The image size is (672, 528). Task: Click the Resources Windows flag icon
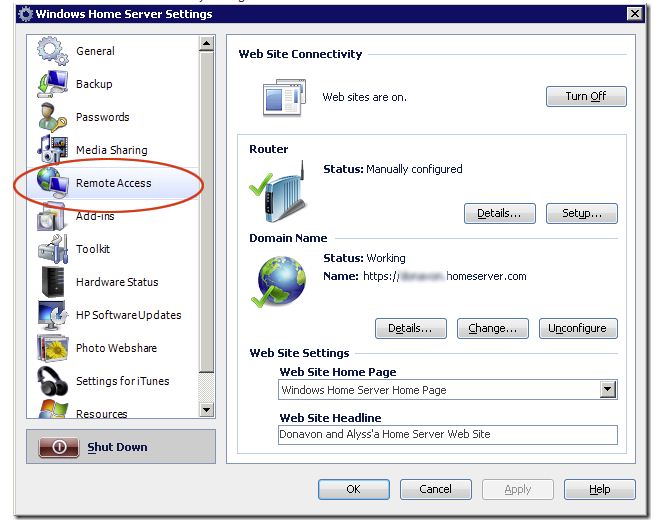pos(53,409)
